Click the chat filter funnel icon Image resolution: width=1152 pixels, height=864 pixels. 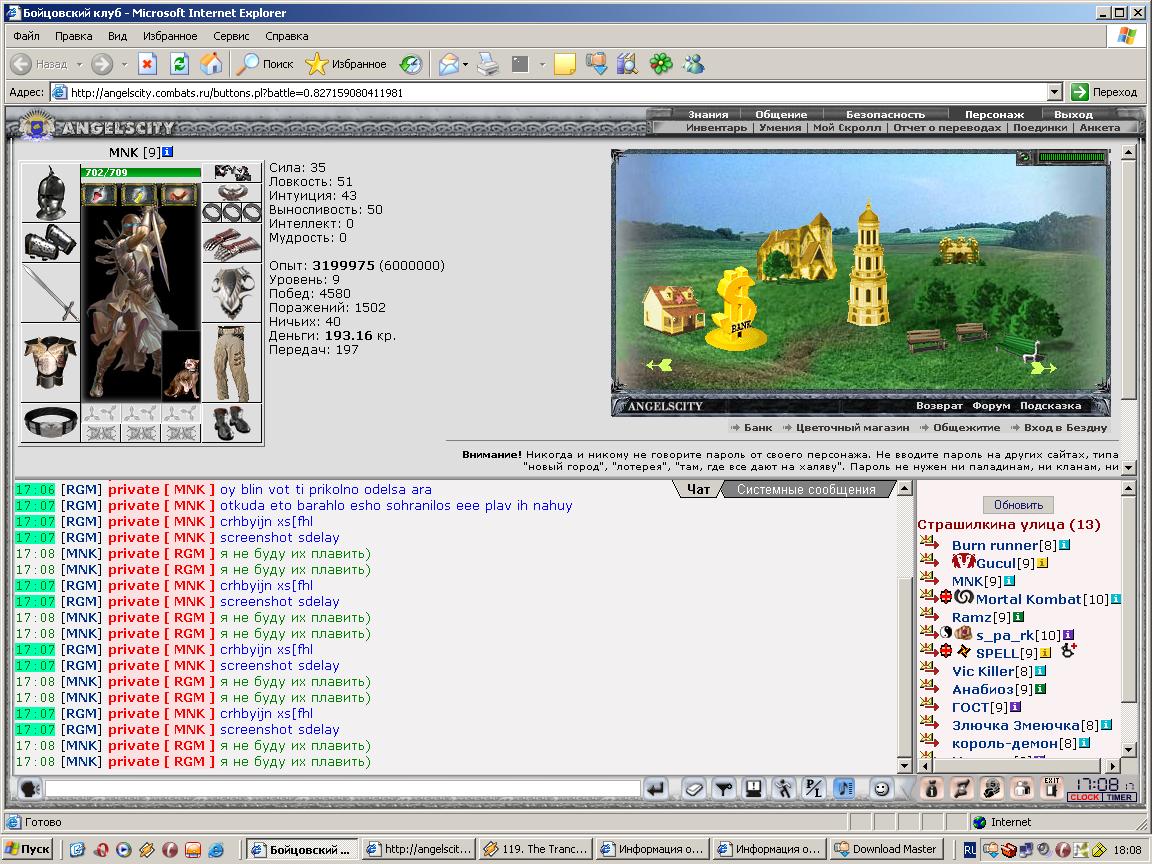[x=724, y=789]
